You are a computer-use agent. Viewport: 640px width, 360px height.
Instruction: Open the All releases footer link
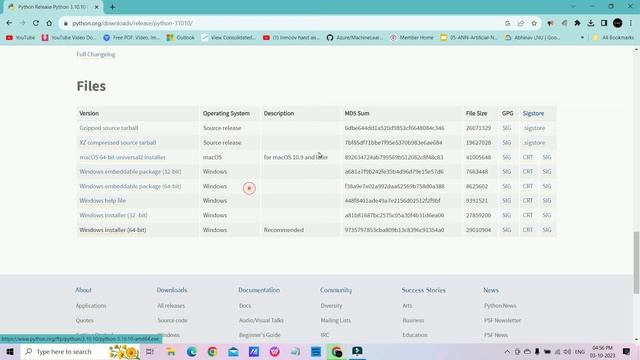click(171, 306)
